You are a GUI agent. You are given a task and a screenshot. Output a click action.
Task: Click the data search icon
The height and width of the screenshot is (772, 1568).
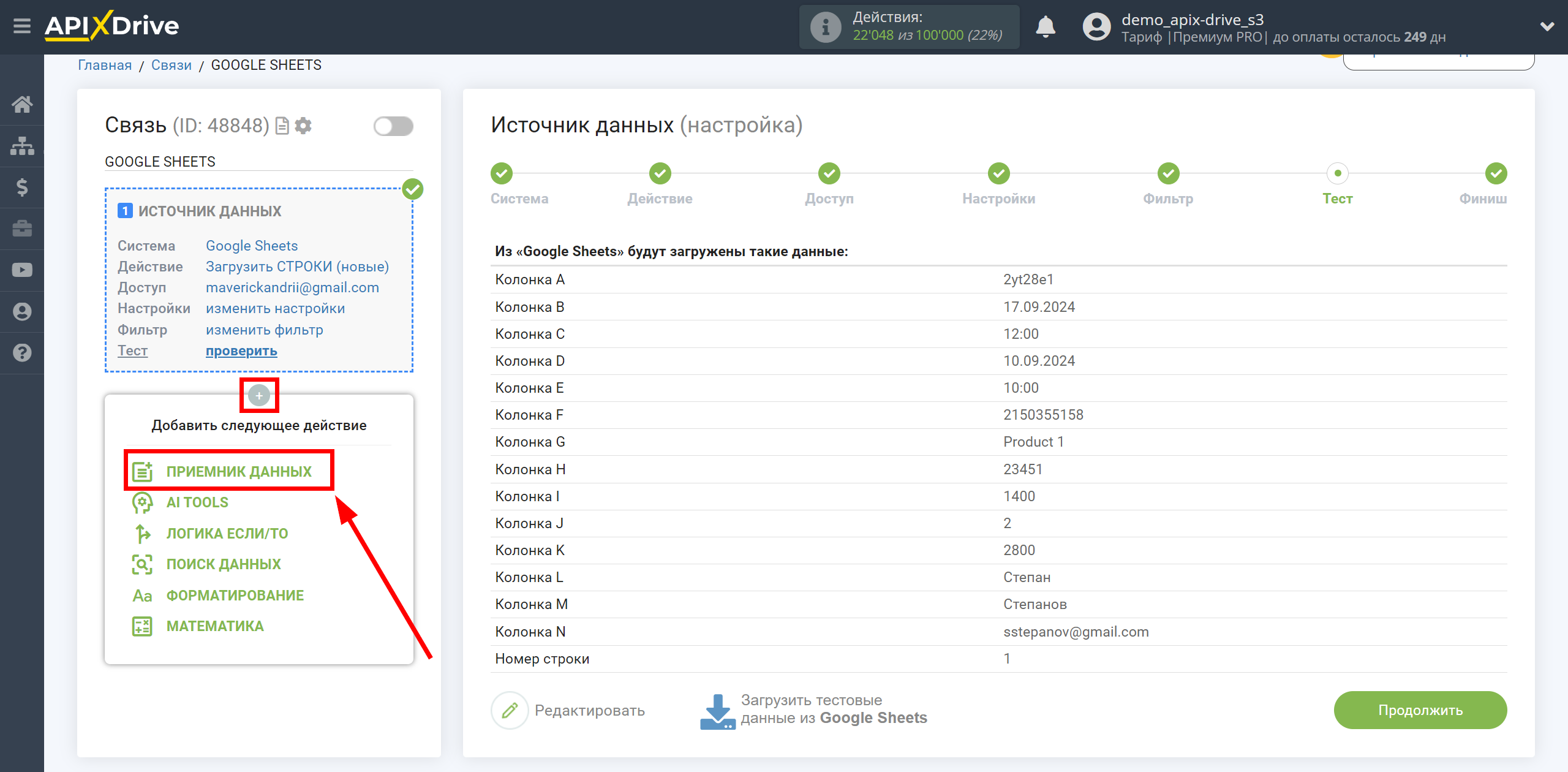[x=142, y=564]
